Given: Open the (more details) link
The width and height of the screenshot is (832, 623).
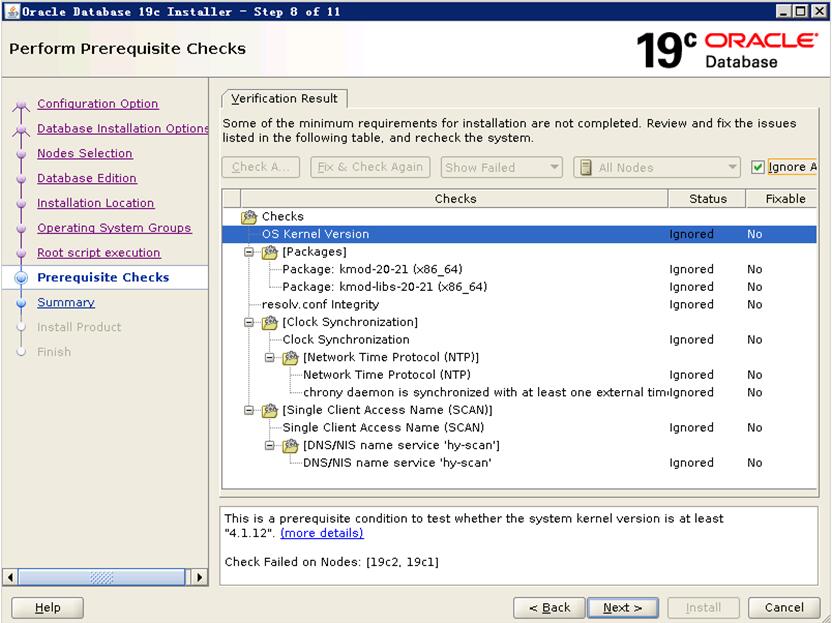Looking at the screenshot, I should [x=322, y=533].
